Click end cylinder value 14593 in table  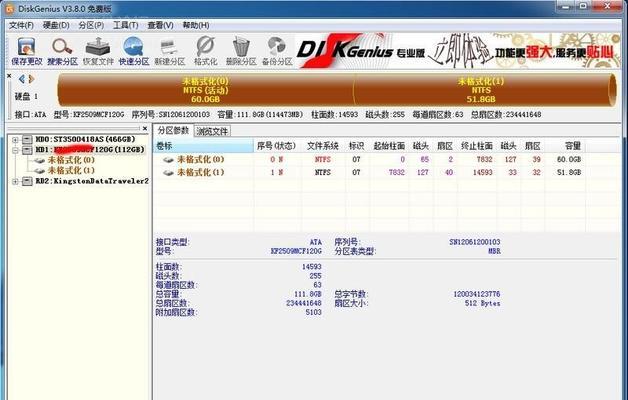point(482,172)
